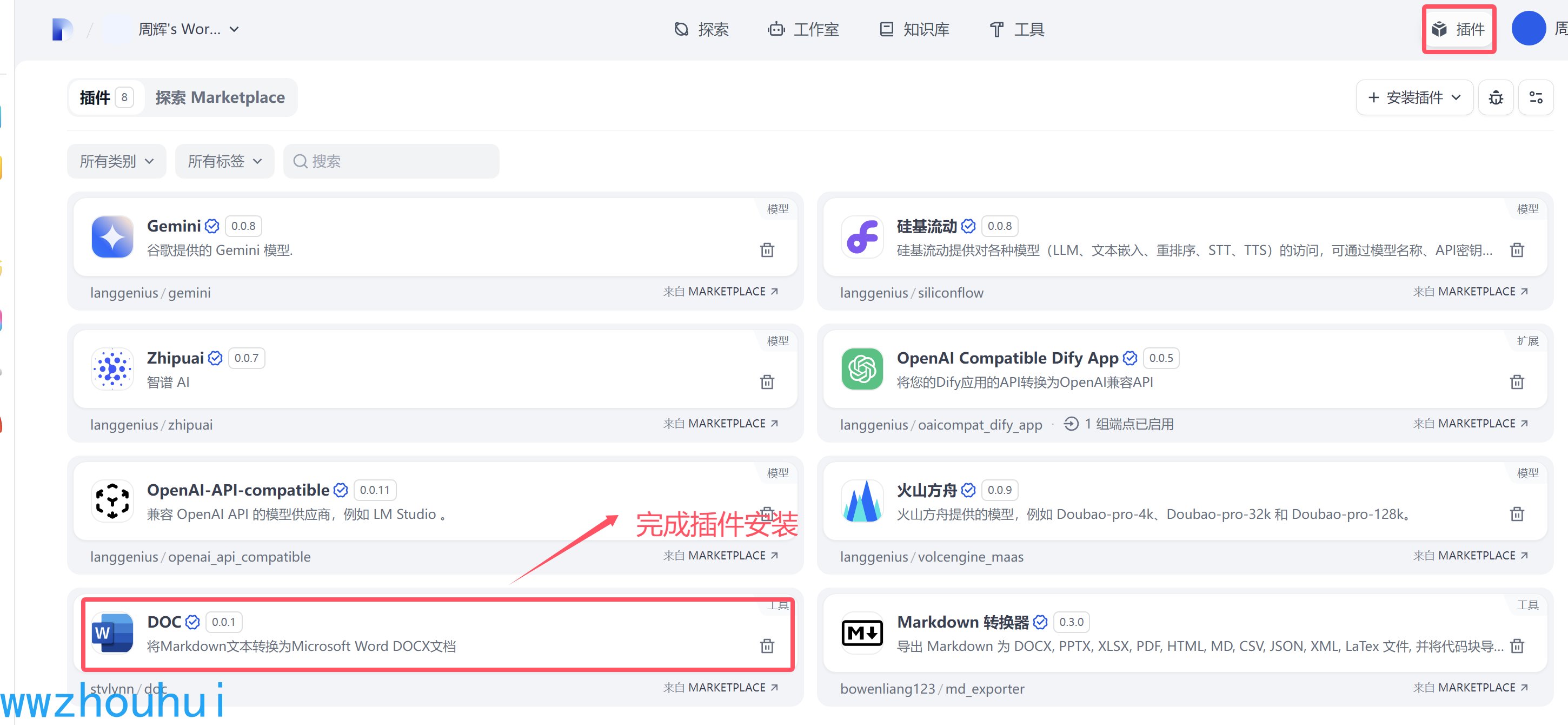Viewport: 1568px width, 725px height.
Task: Click trash icon for 火山方舟 plugin
Action: coord(1516,514)
